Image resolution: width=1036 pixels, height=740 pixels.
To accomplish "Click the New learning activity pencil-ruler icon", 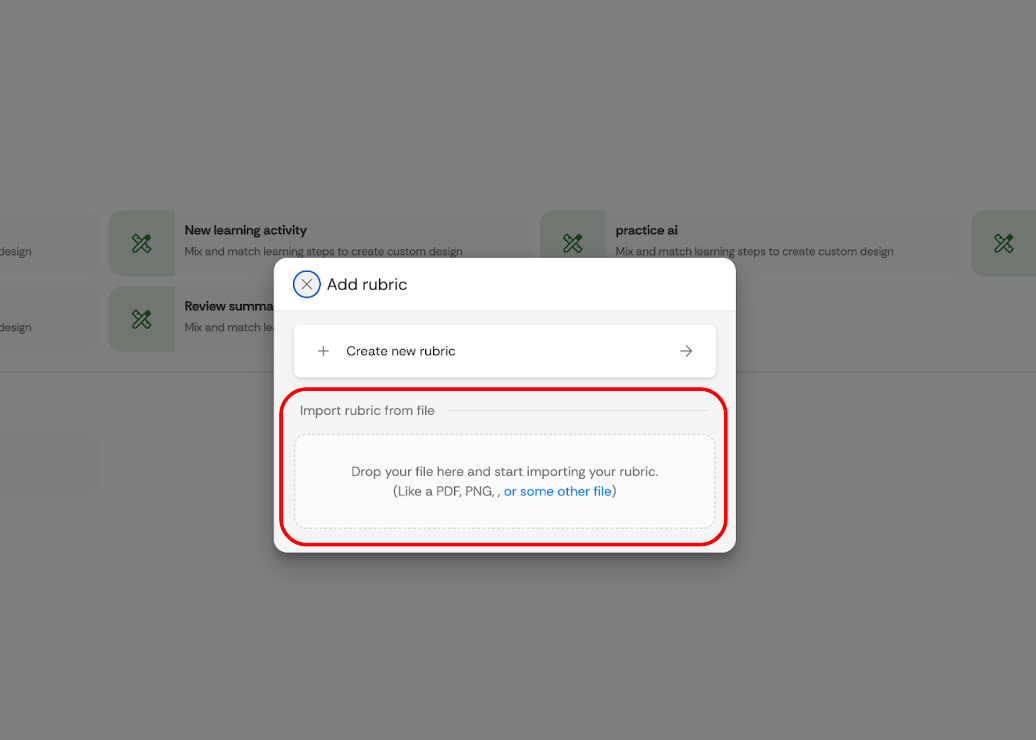I will pyautogui.click(x=142, y=243).
